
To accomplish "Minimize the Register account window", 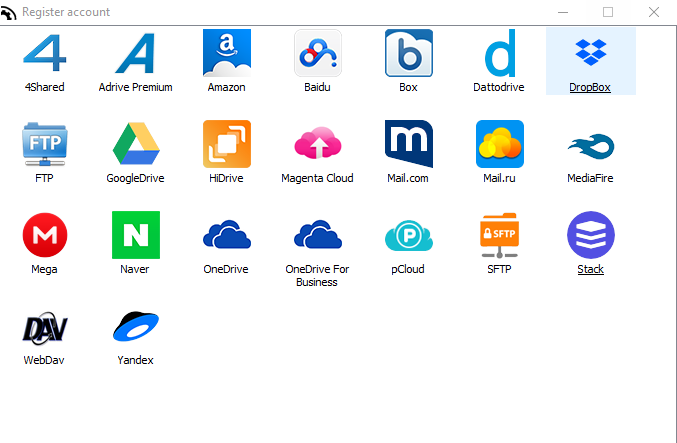I will (x=563, y=12).
